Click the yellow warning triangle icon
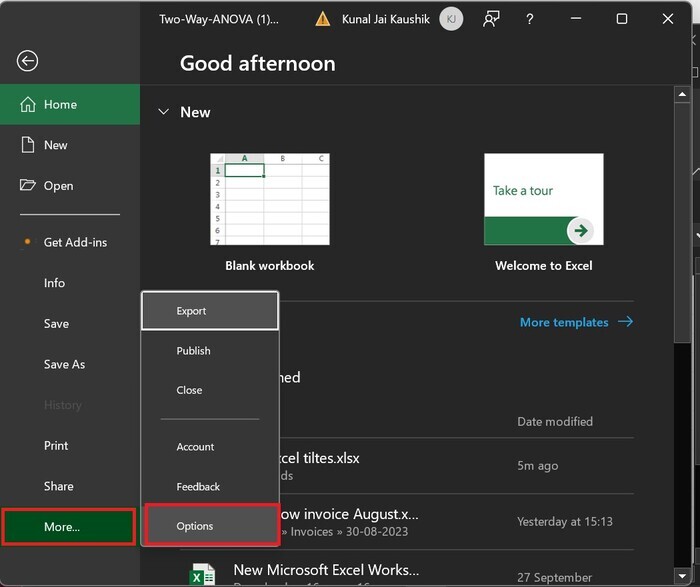Viewport: 700px width, 587px height. (x=322, y=19)
